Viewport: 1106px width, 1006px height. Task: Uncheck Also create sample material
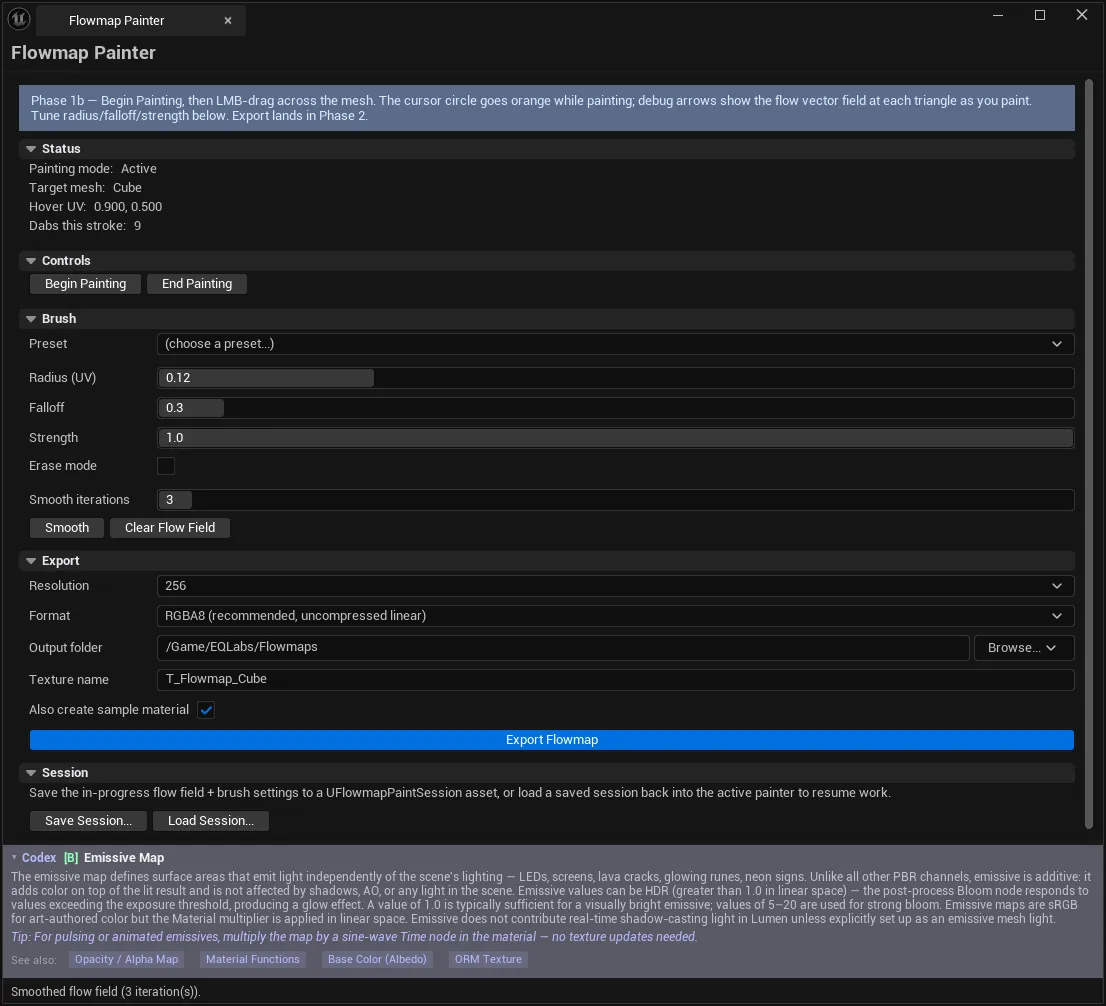206,710
